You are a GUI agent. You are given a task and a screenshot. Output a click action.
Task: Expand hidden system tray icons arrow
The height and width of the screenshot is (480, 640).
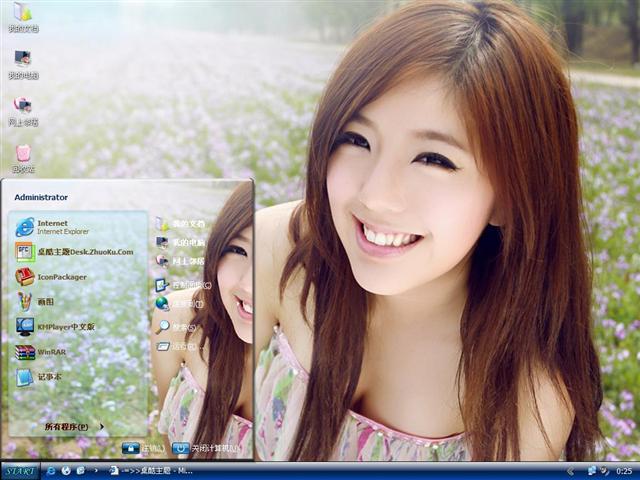[x=571, y=471]
